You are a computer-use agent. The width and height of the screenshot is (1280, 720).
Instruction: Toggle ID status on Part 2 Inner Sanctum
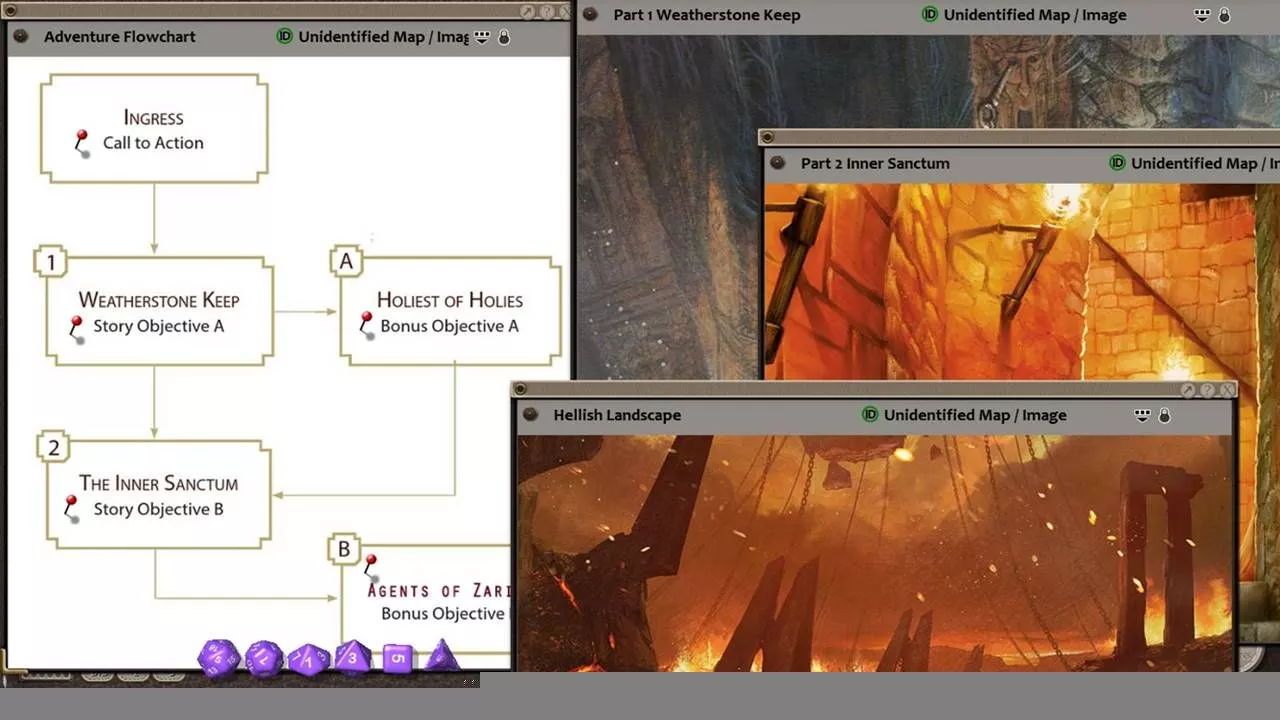click(x=1117, y=163)
